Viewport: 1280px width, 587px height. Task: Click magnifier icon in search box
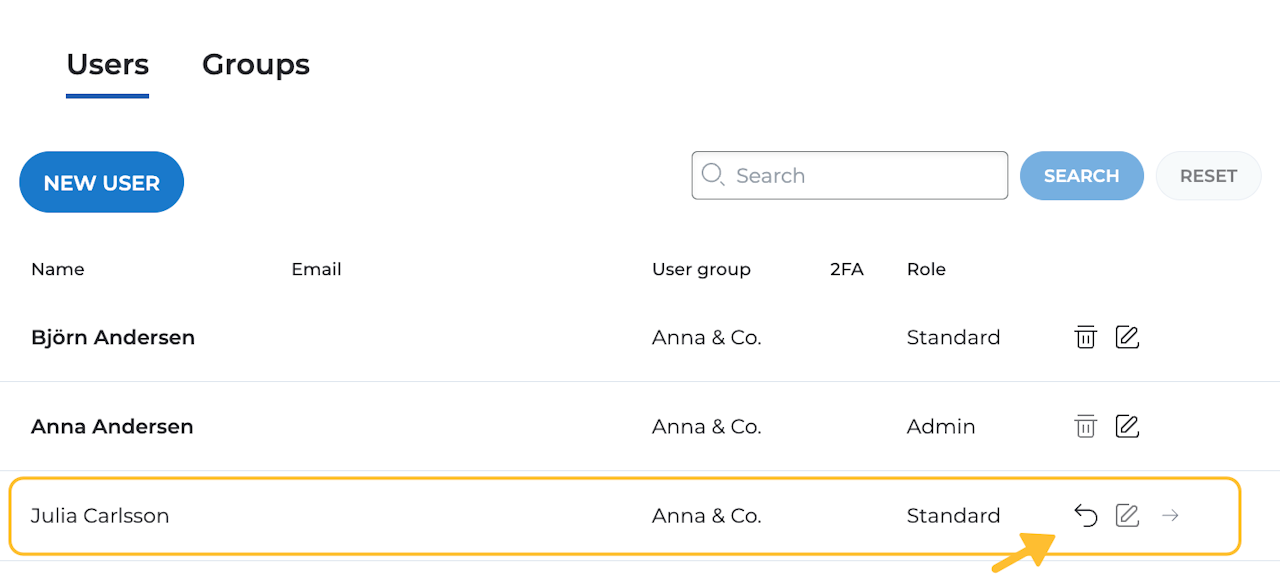coord(713,175)
